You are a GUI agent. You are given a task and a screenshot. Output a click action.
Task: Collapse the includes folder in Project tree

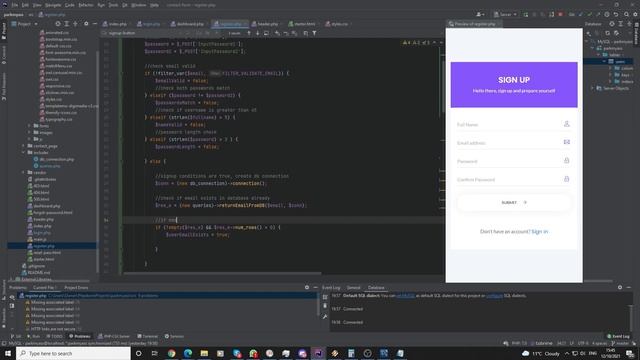click(23, 152)
